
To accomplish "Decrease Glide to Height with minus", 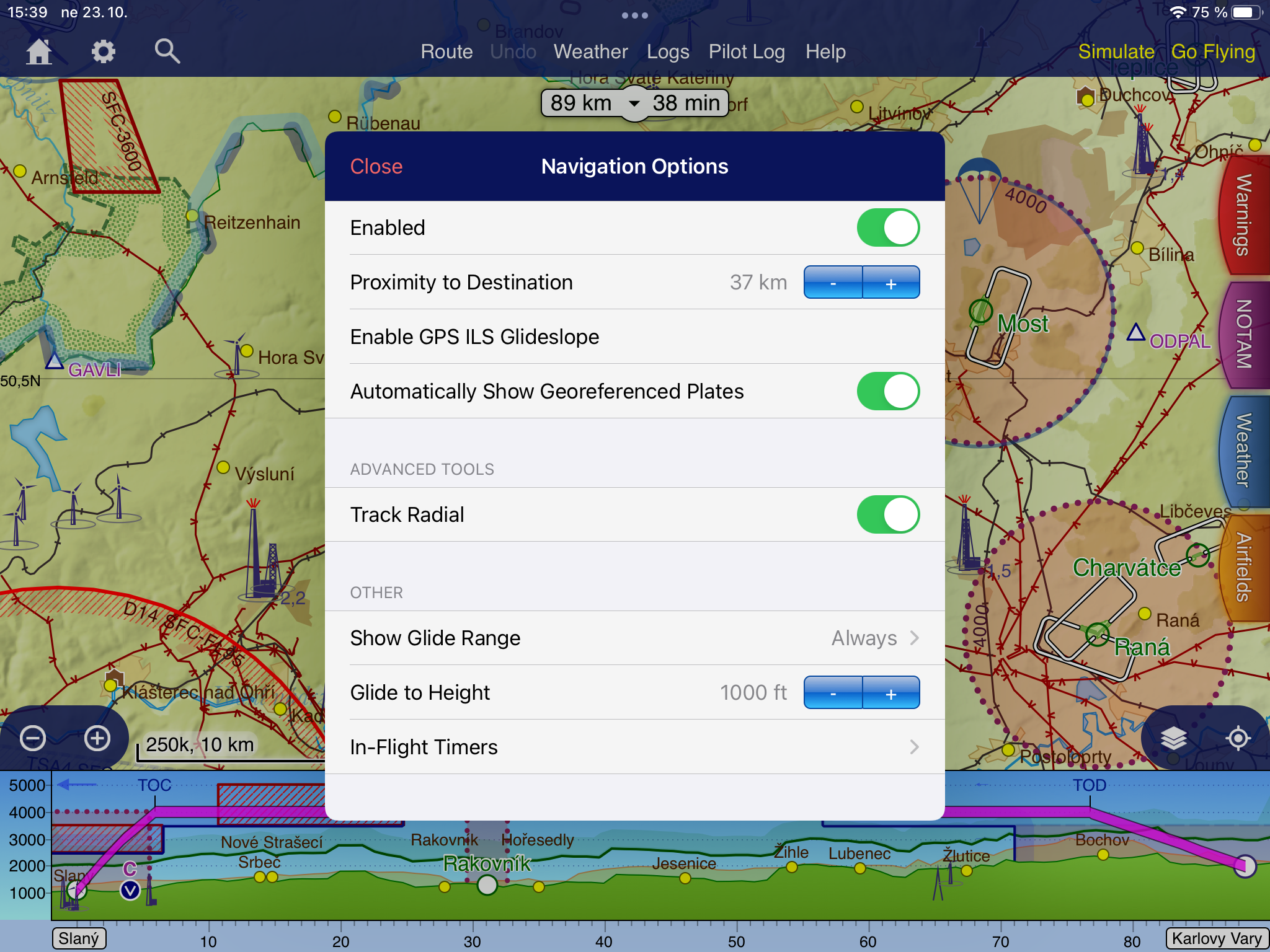I will [833, 694].
